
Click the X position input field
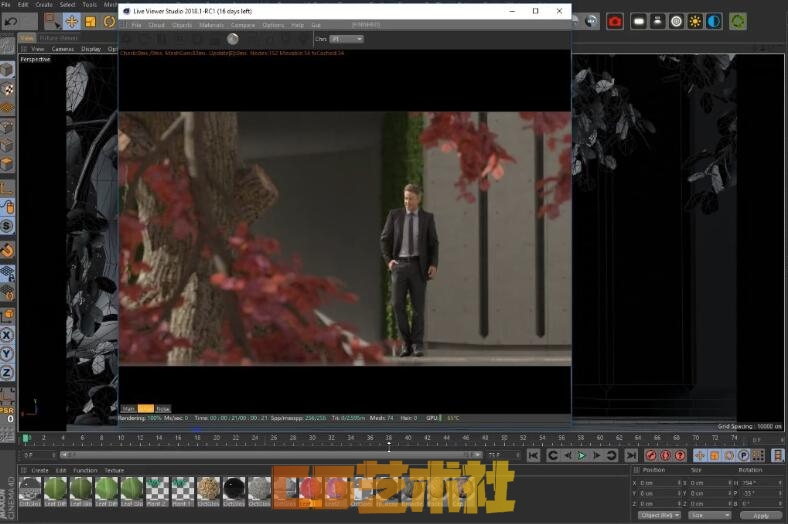pos(659,483)
